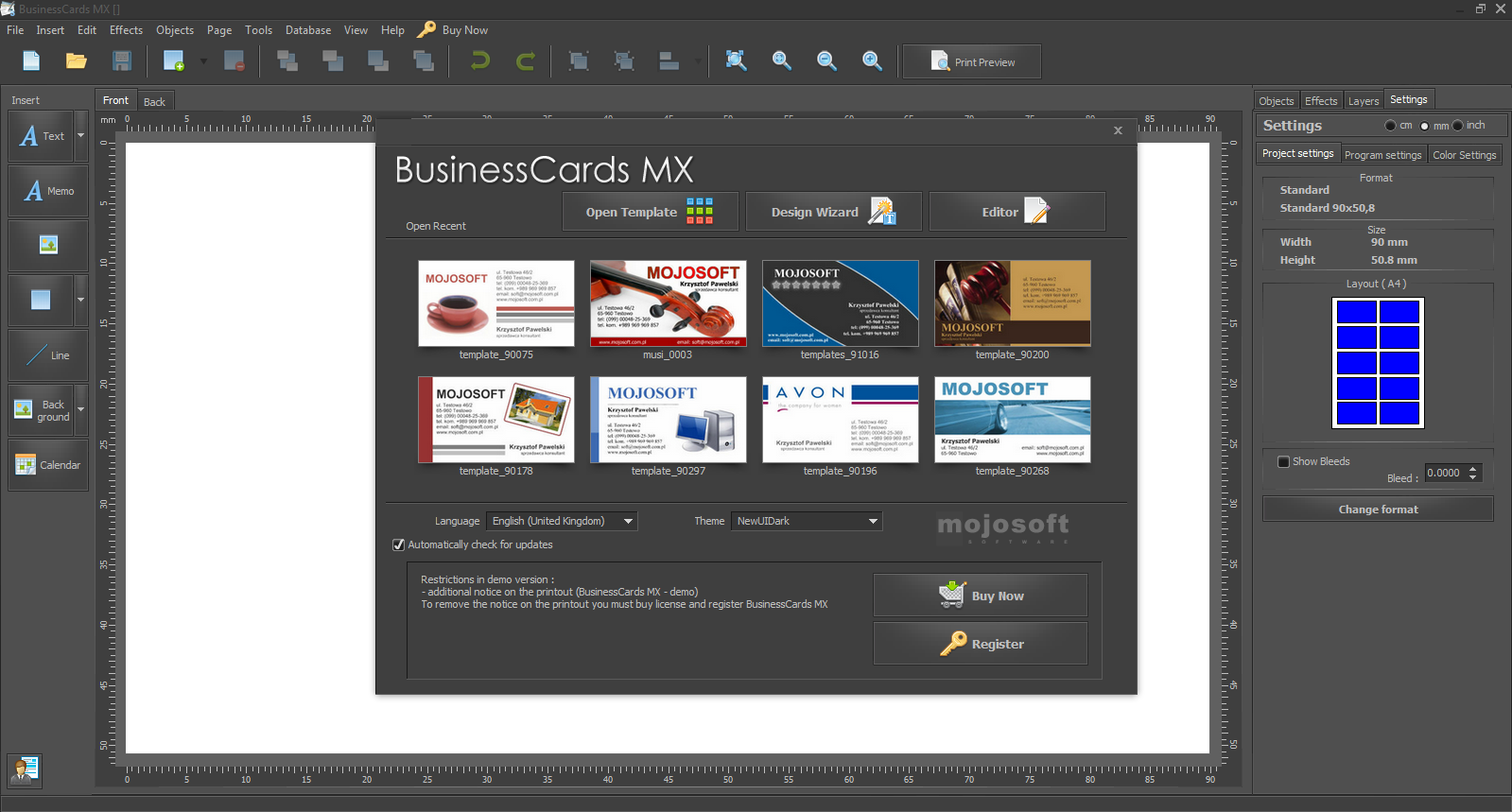Launch the Design Wizard
This screenshot has width=1512, height=812.
point(834,212)
